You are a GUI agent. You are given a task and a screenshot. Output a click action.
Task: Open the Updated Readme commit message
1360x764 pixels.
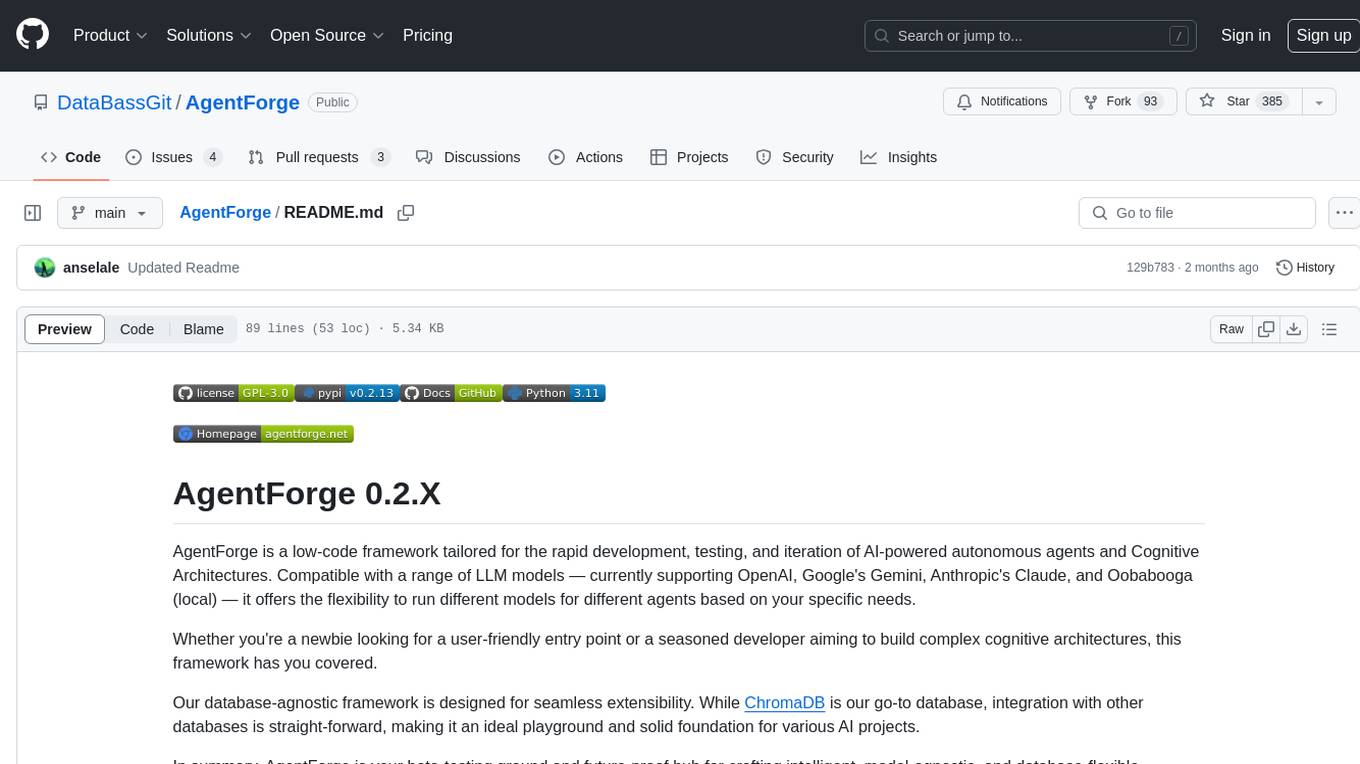[x=184, y=268]
